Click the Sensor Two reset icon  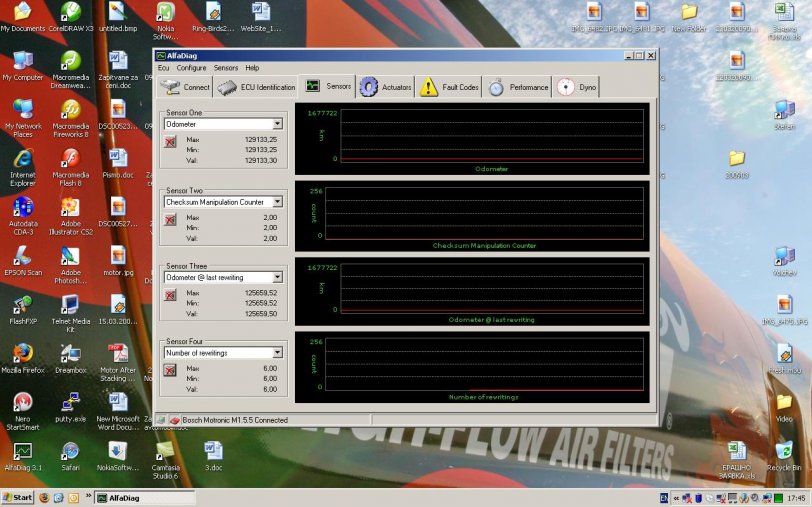tap(170, 221)
